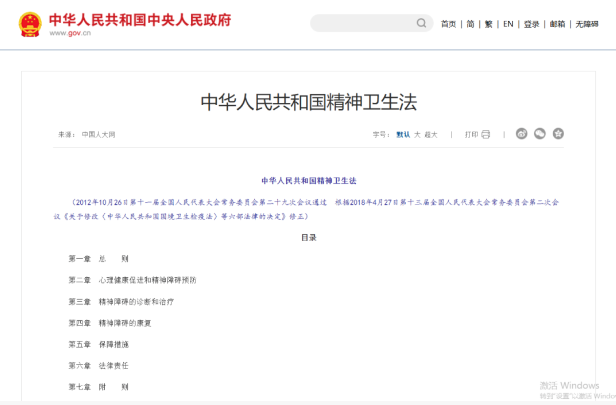Click the source 中国人大网
Image resolution: width=616 pixels, height=405 pixels.
[98, 135]
